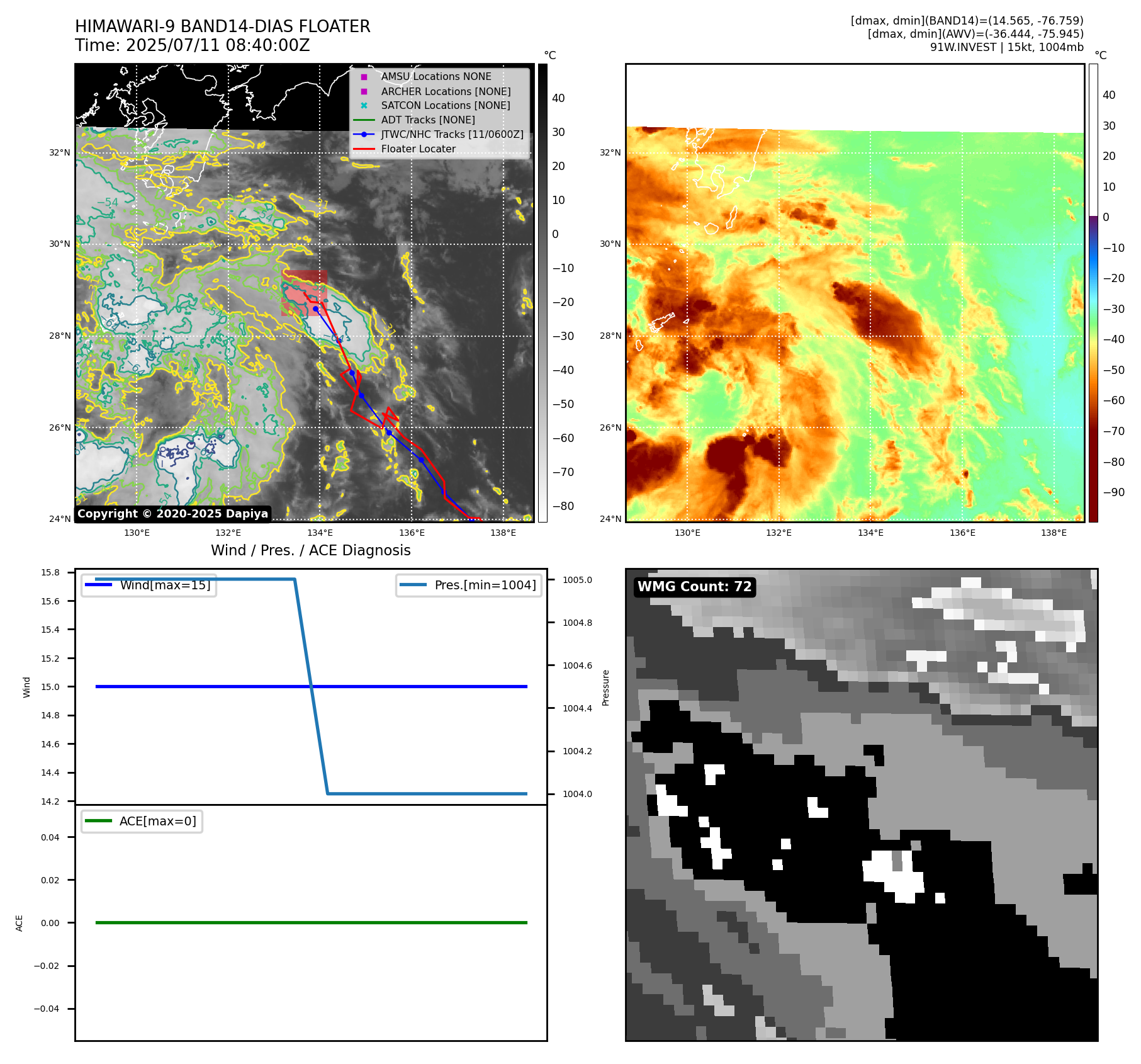Click the 'HIMAWARI-9 BAND14-DIAS FLOATER' title
1141x1064 pixels.
point(223,26)
